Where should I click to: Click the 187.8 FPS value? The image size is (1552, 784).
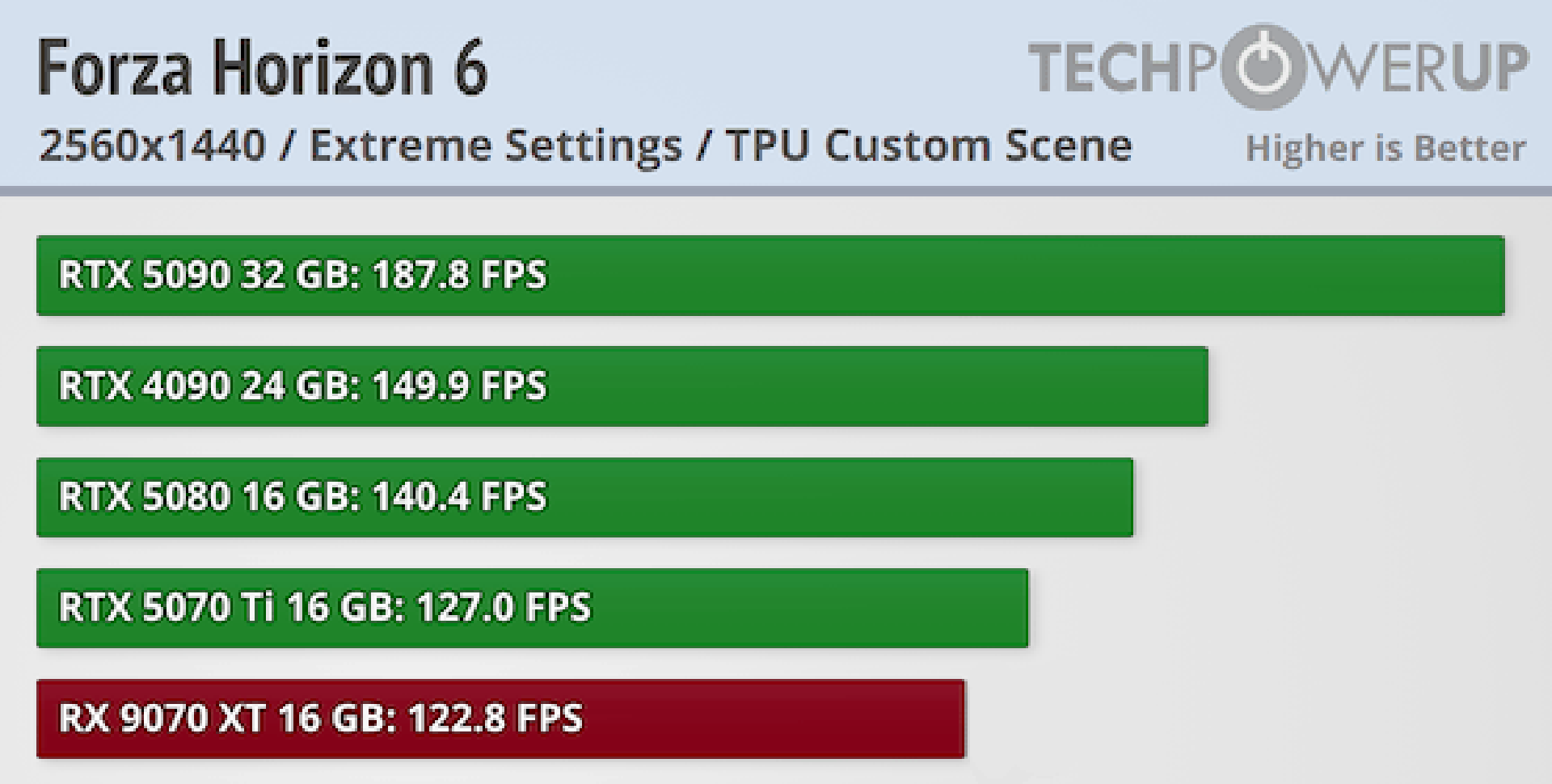459,275
